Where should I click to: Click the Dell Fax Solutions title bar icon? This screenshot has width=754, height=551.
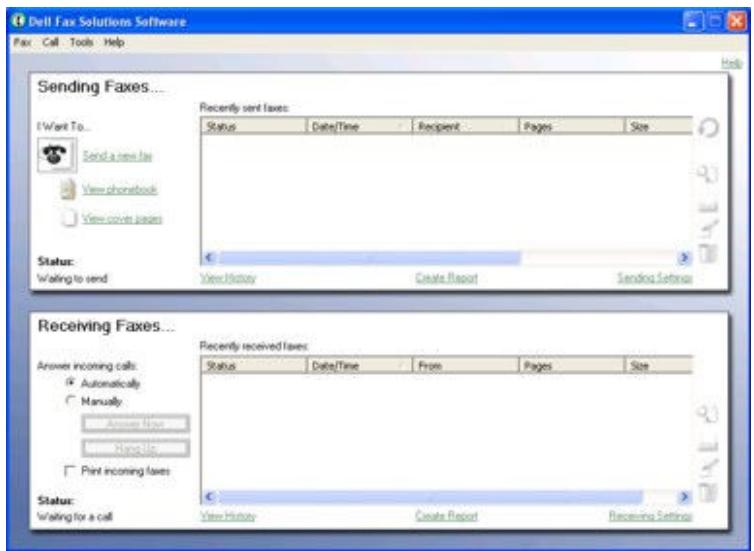coord(18,21)
